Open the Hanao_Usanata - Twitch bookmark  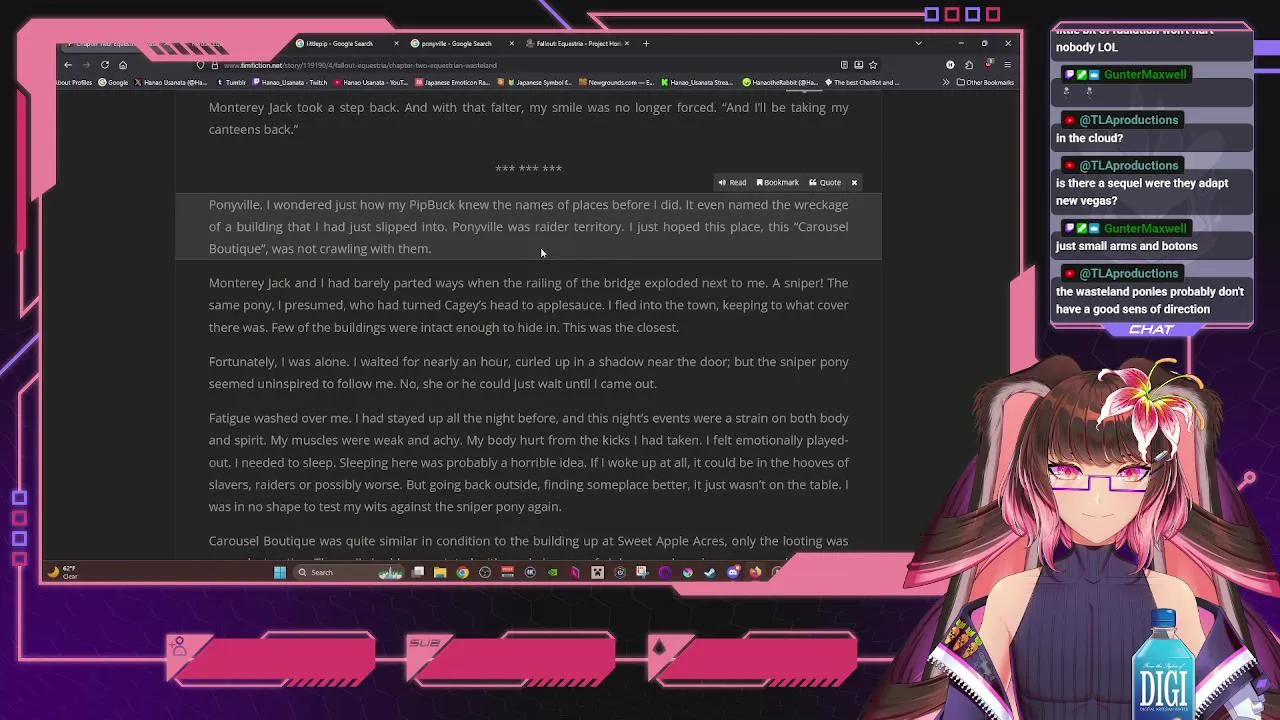pos(292,82)
